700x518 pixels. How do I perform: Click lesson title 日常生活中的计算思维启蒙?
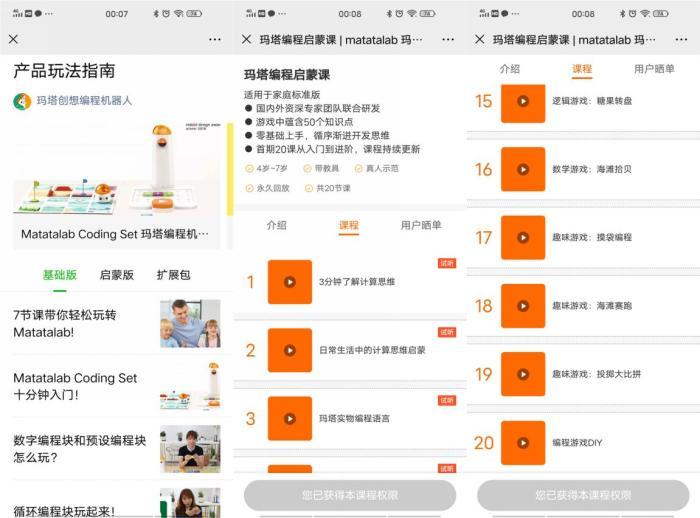click(372, 350)
